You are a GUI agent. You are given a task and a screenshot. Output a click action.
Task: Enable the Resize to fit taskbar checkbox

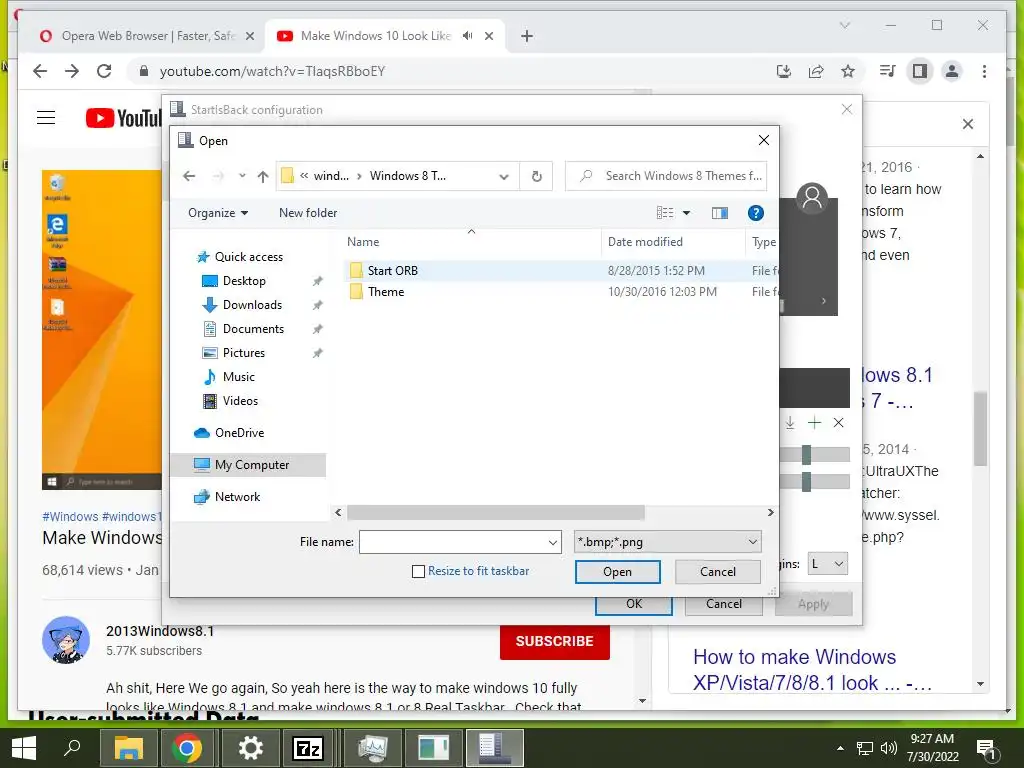point(419,571)
